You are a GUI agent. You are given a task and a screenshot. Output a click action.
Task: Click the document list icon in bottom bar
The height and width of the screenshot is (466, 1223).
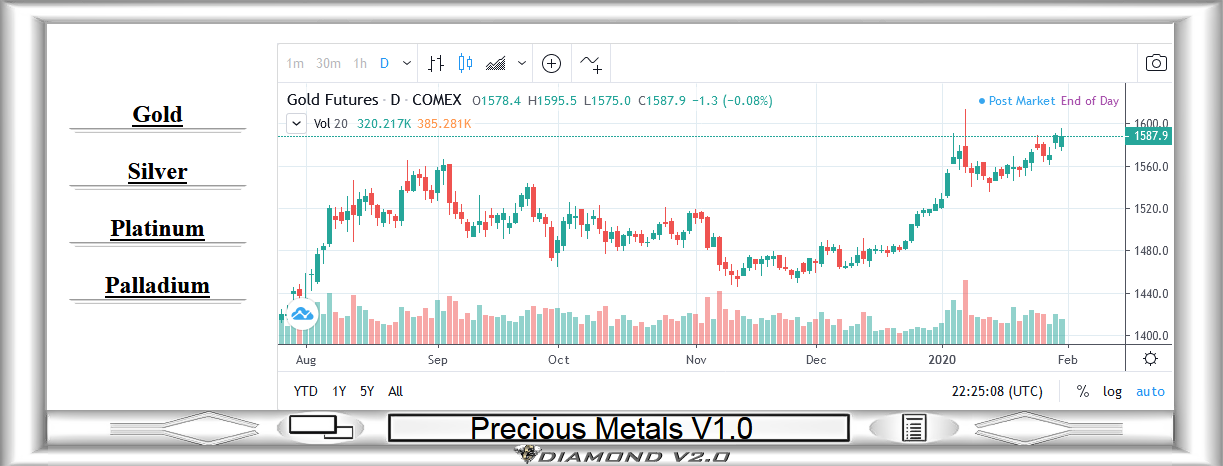coord(914,428)
